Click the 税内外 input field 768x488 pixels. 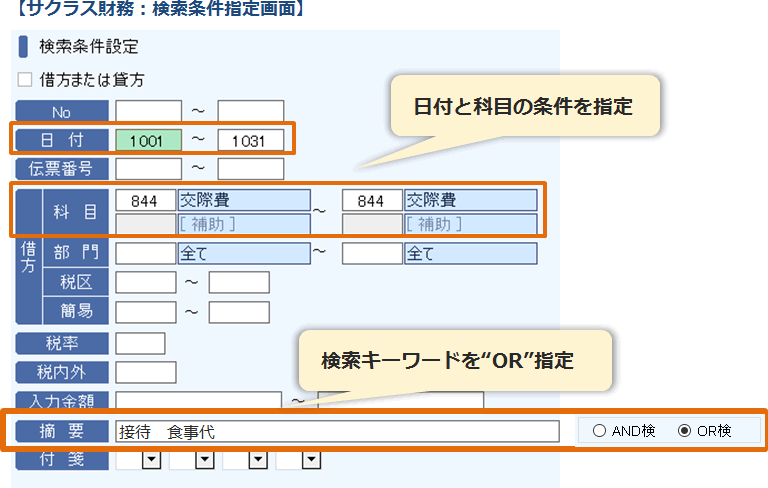(145, 372)
